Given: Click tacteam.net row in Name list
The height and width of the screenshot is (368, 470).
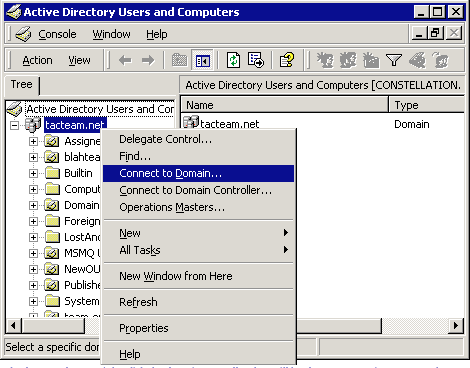Looking at the screenshot, I should click(x=230, y=124).
